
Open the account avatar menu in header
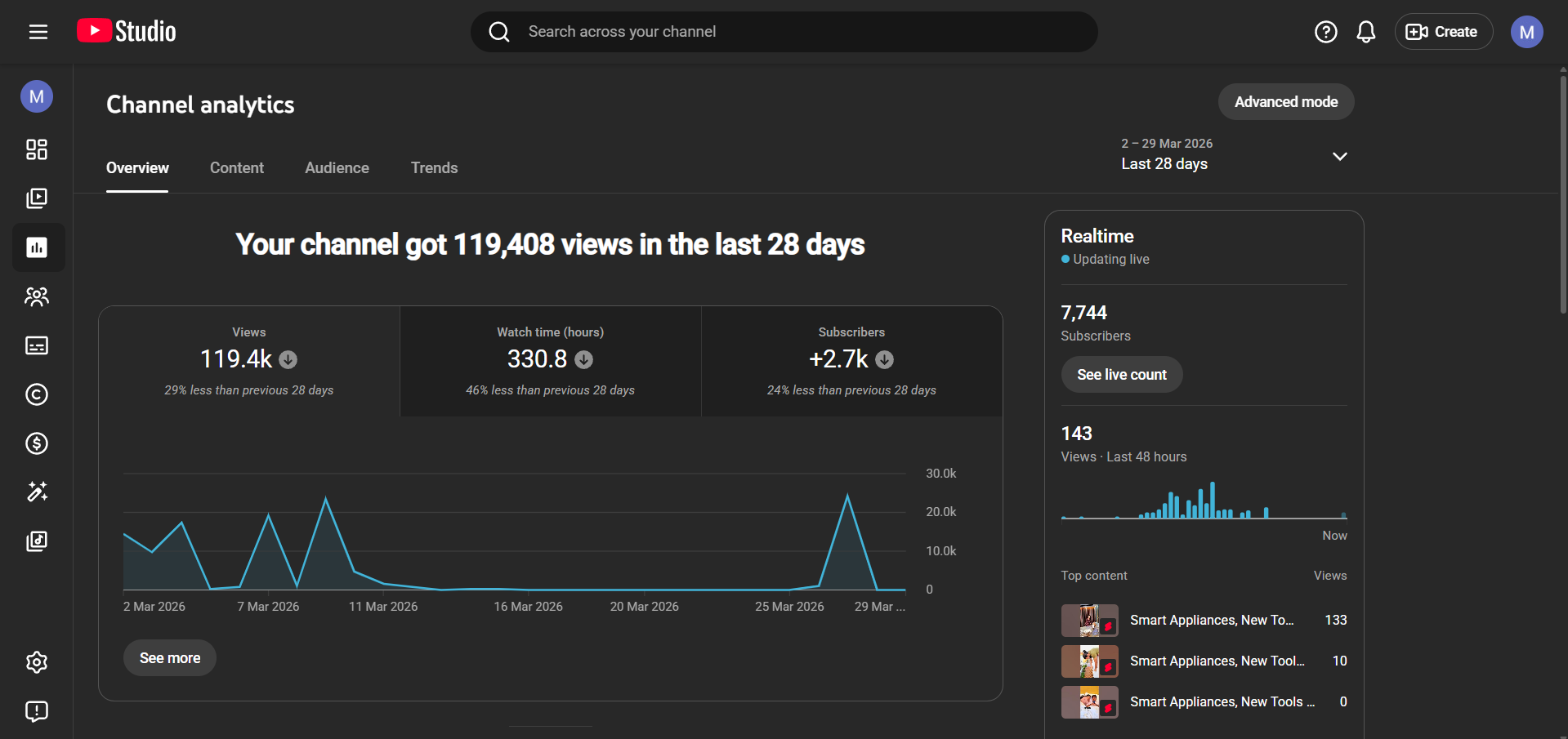tap(1526, 32)
